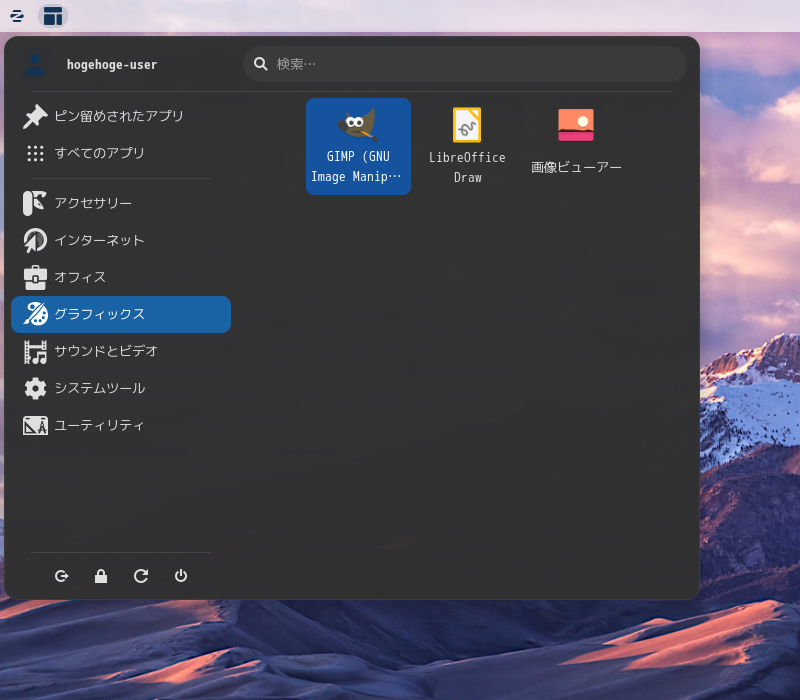Select the システムツール category

[121, 388]
